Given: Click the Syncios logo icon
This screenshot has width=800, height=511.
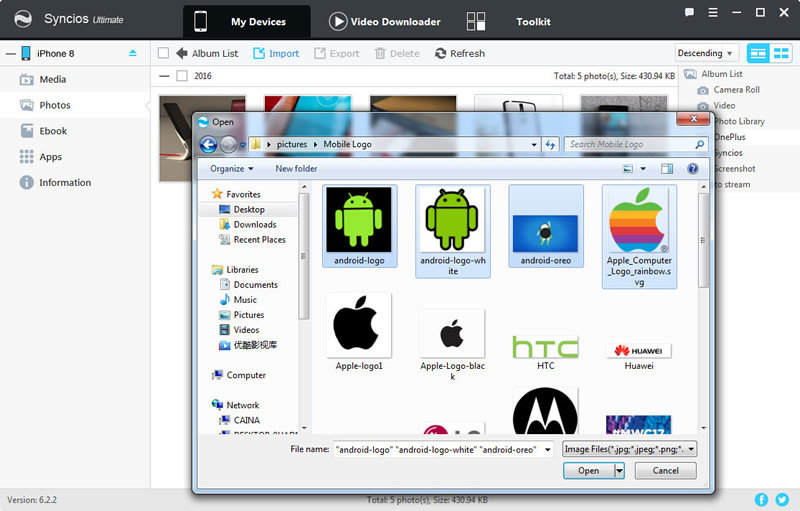Looking at the screenshot, I should [22, 19].
